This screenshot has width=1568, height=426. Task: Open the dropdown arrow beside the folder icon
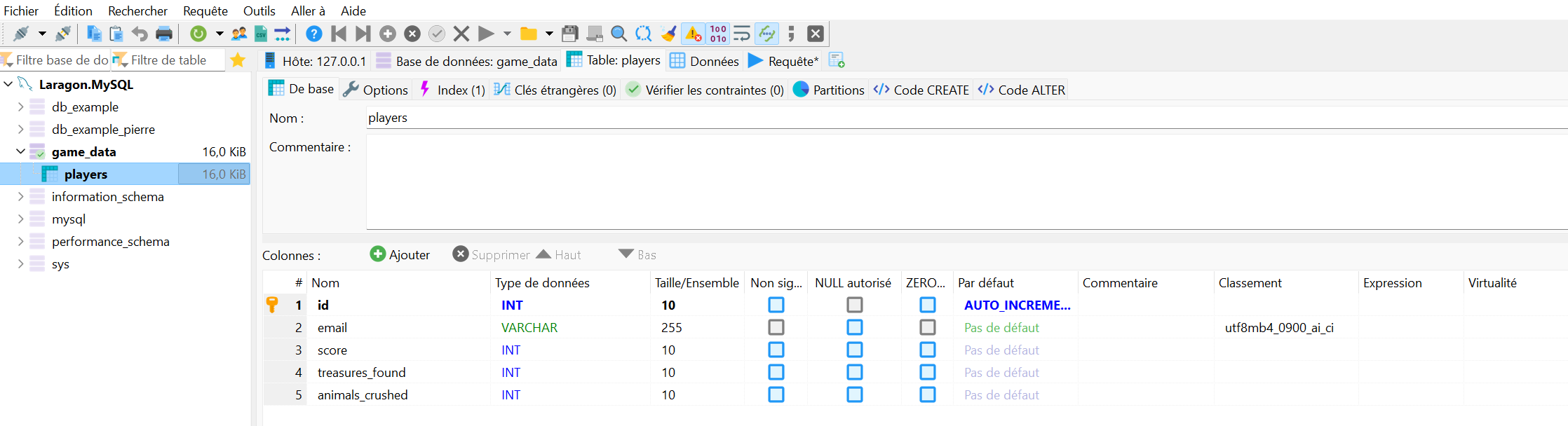pyautogui.click(x=549, y=34)
